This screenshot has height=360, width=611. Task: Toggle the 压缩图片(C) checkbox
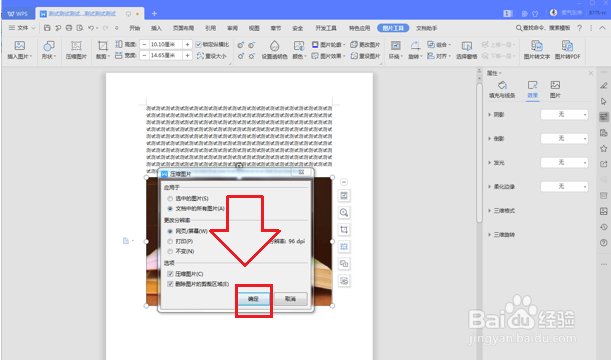point(170,274)
